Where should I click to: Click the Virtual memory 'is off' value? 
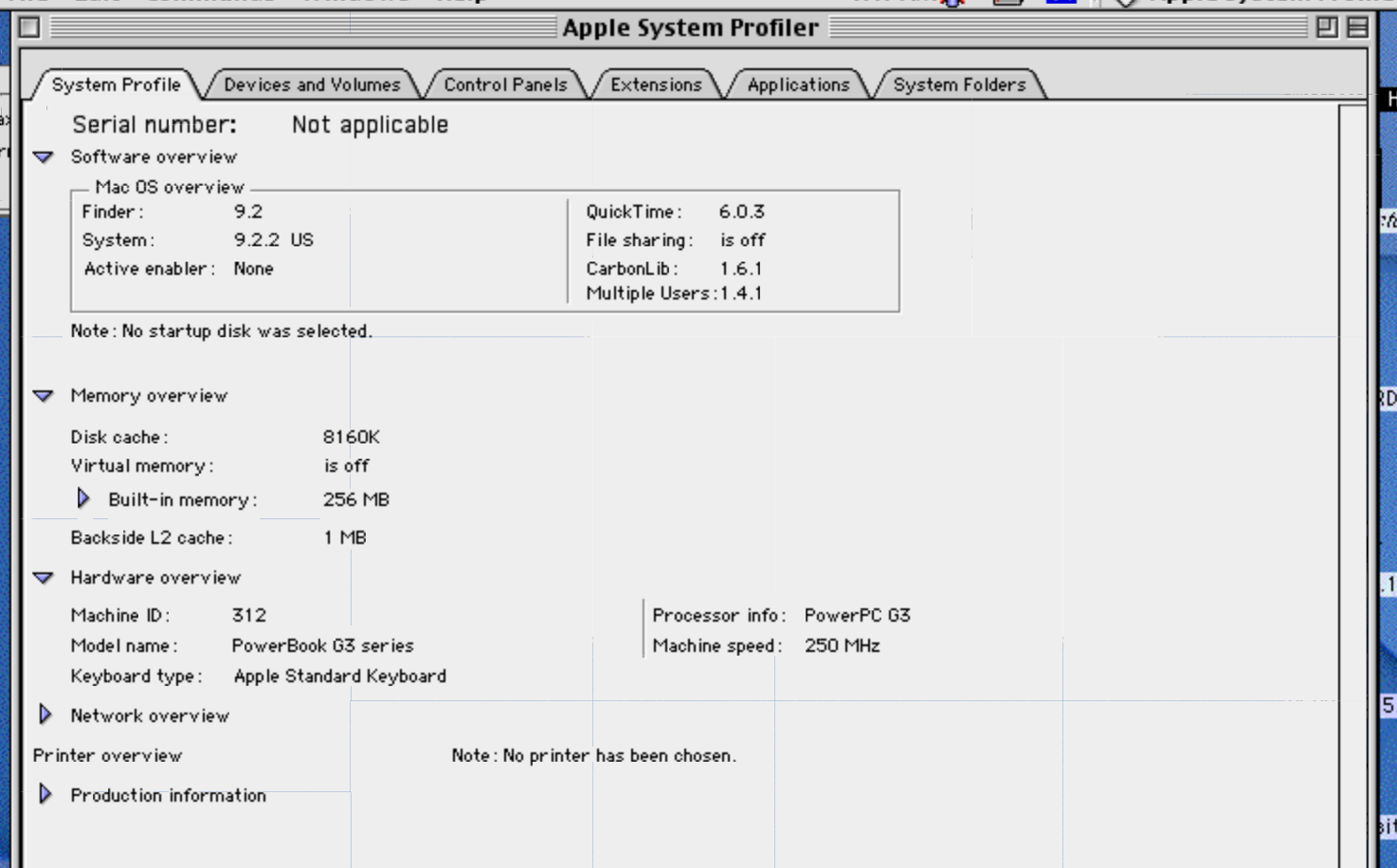tap(346, 466)
